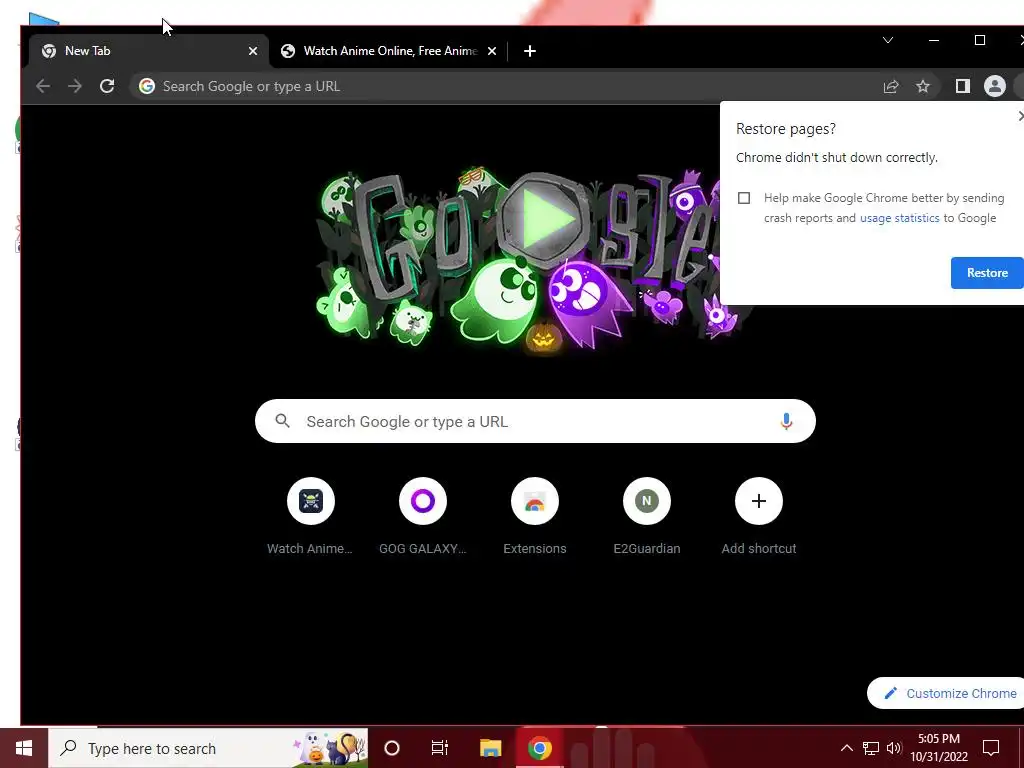Image resolution: width=1024 pixels, height=768 pixels.
Task: Click the Add shortcut button
Action: [x=759, y=516]
